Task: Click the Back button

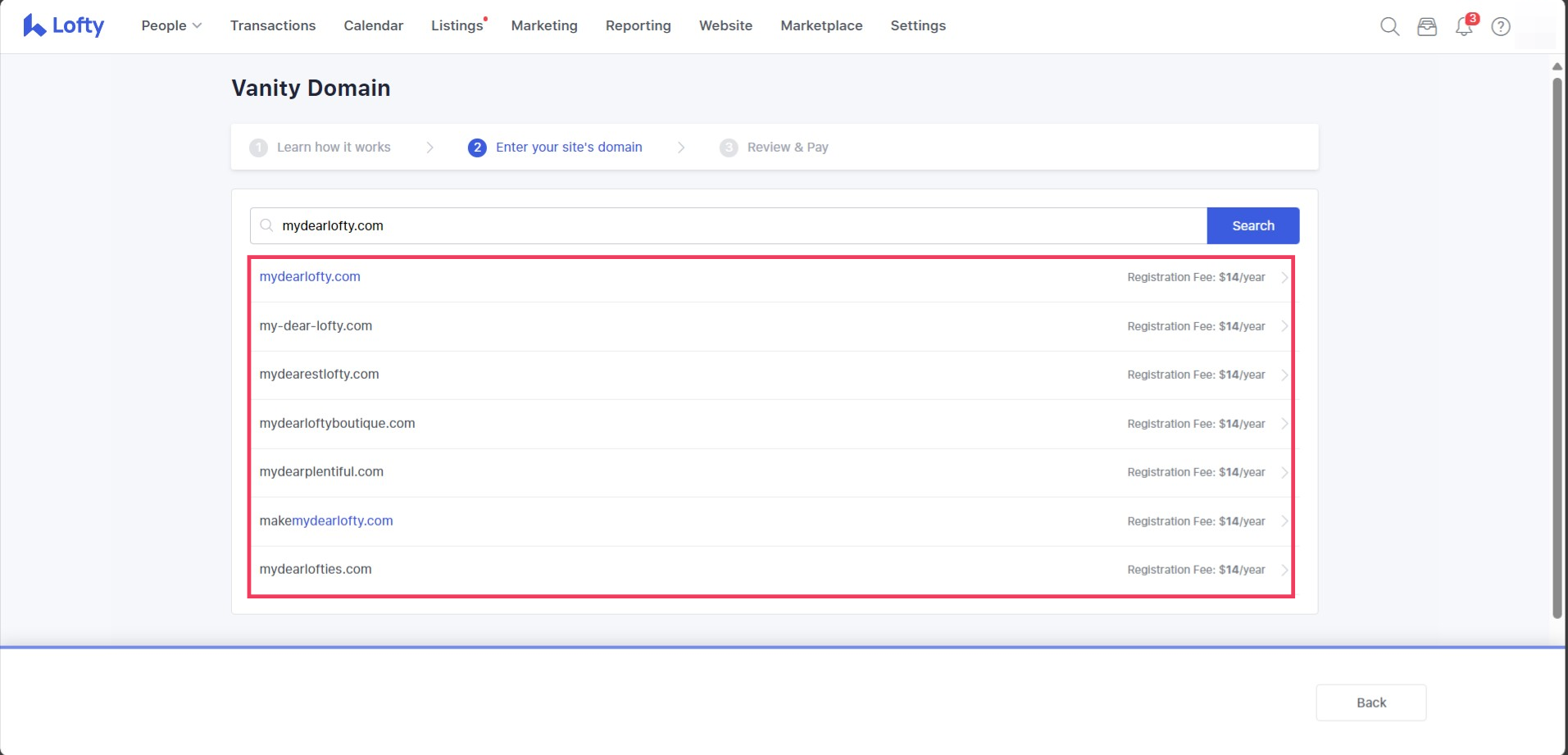Action: coord(1370,703)
